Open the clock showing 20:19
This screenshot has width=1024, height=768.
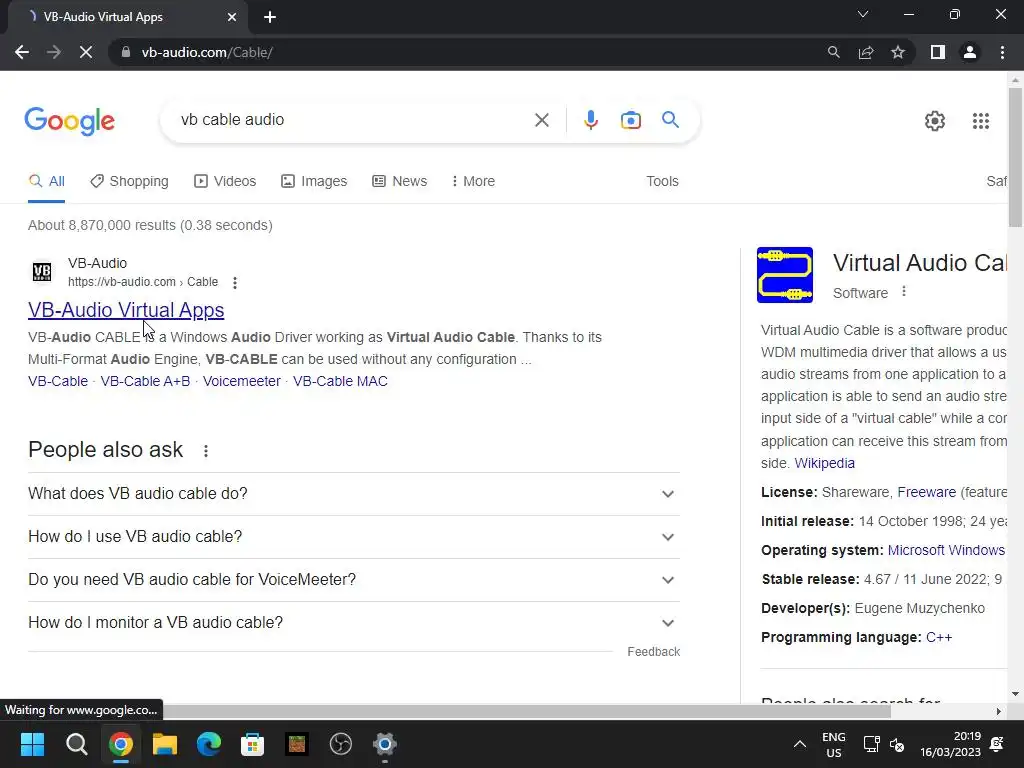(950, 744)
